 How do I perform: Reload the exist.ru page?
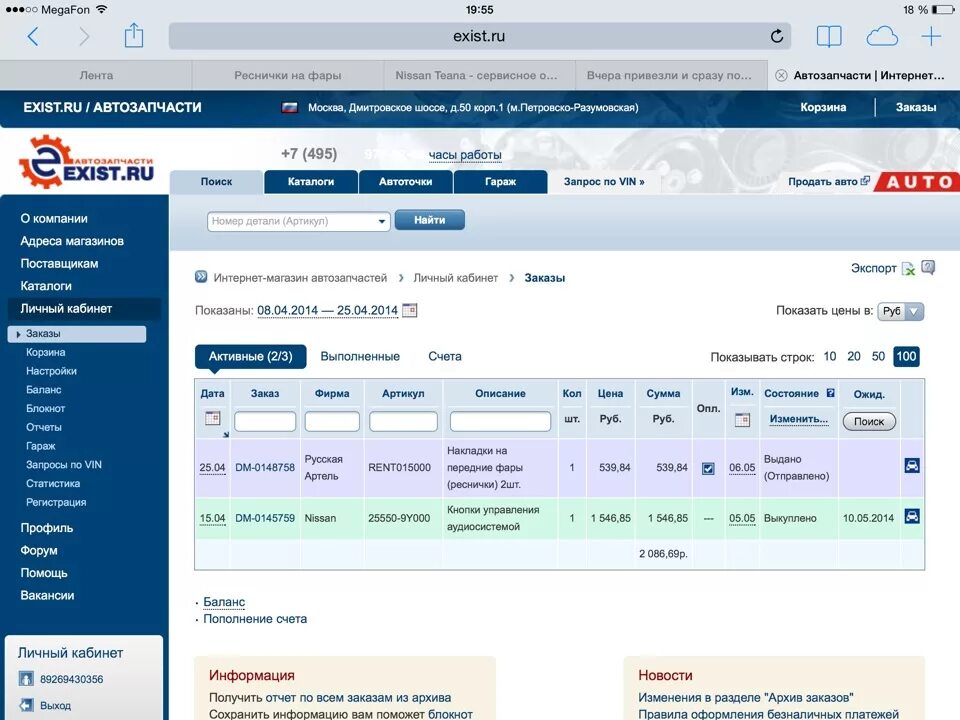coord(776,36)
